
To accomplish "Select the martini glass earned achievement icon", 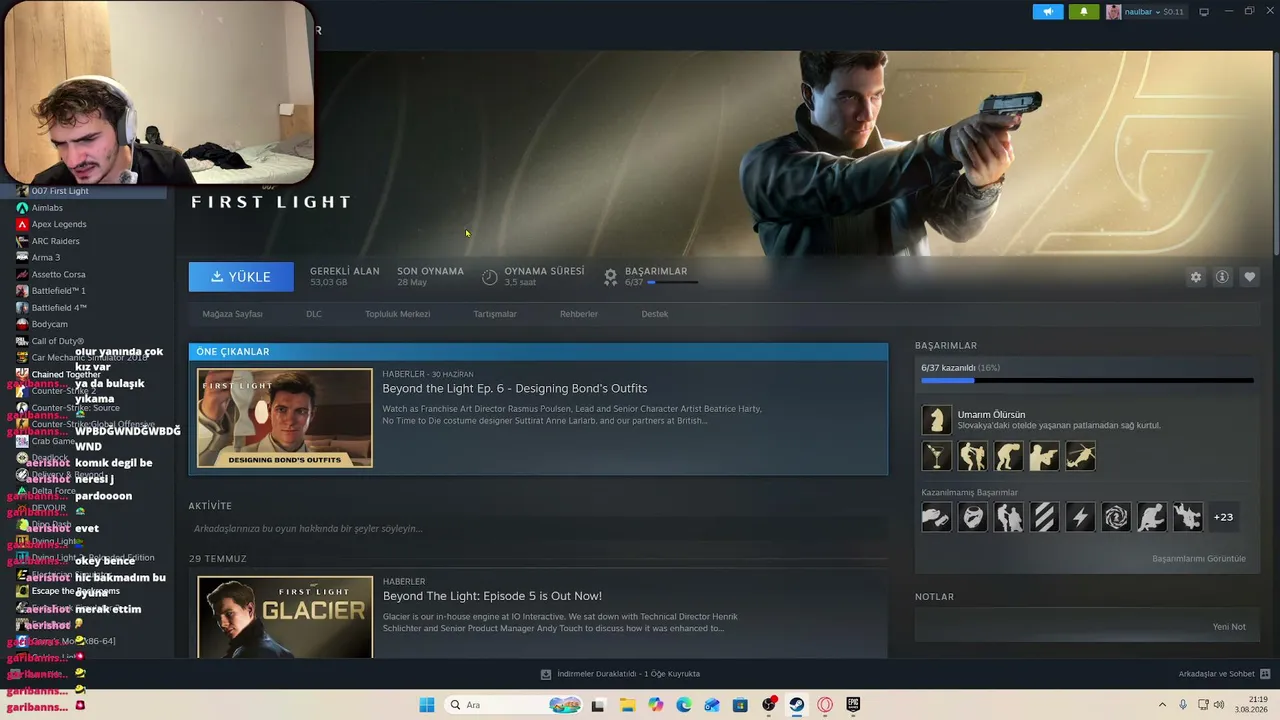I will pyautogui.click(x=937, y=456).
